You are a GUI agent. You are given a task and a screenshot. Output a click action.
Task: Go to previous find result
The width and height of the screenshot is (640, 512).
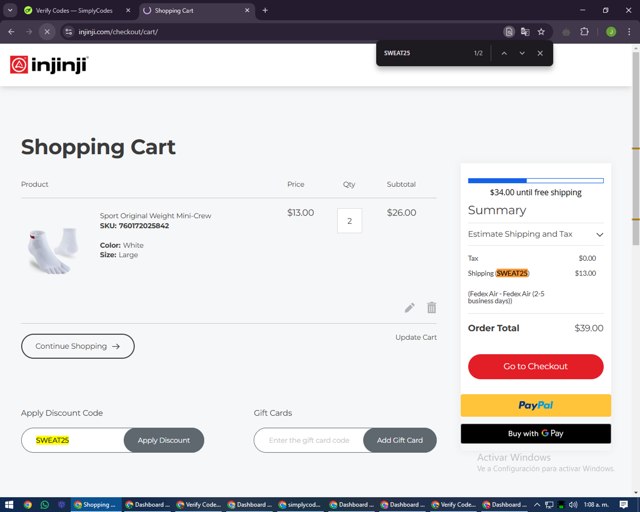coord(504,53)
